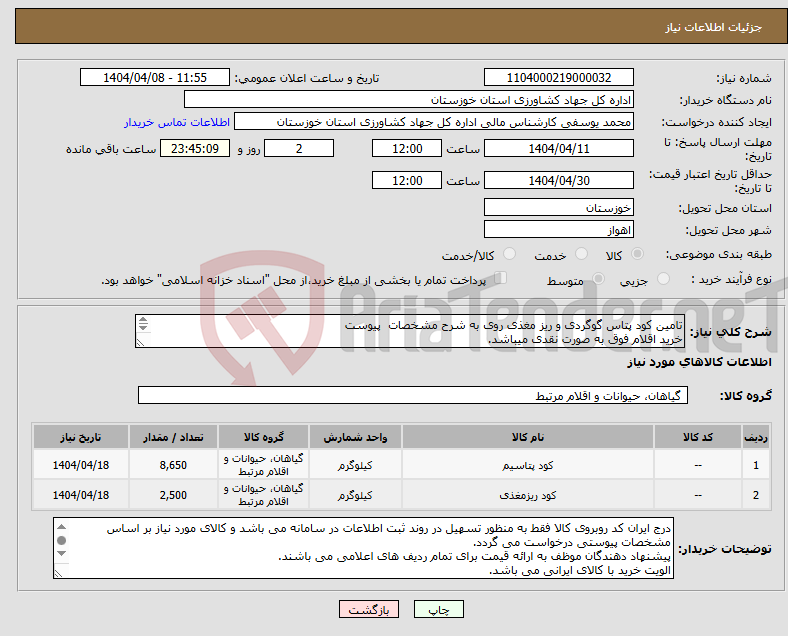Click the کیلوگرم unit in row 2
The height and width of the screenshot is (636, 788).
pyautogui.click(x=355, y=495)
